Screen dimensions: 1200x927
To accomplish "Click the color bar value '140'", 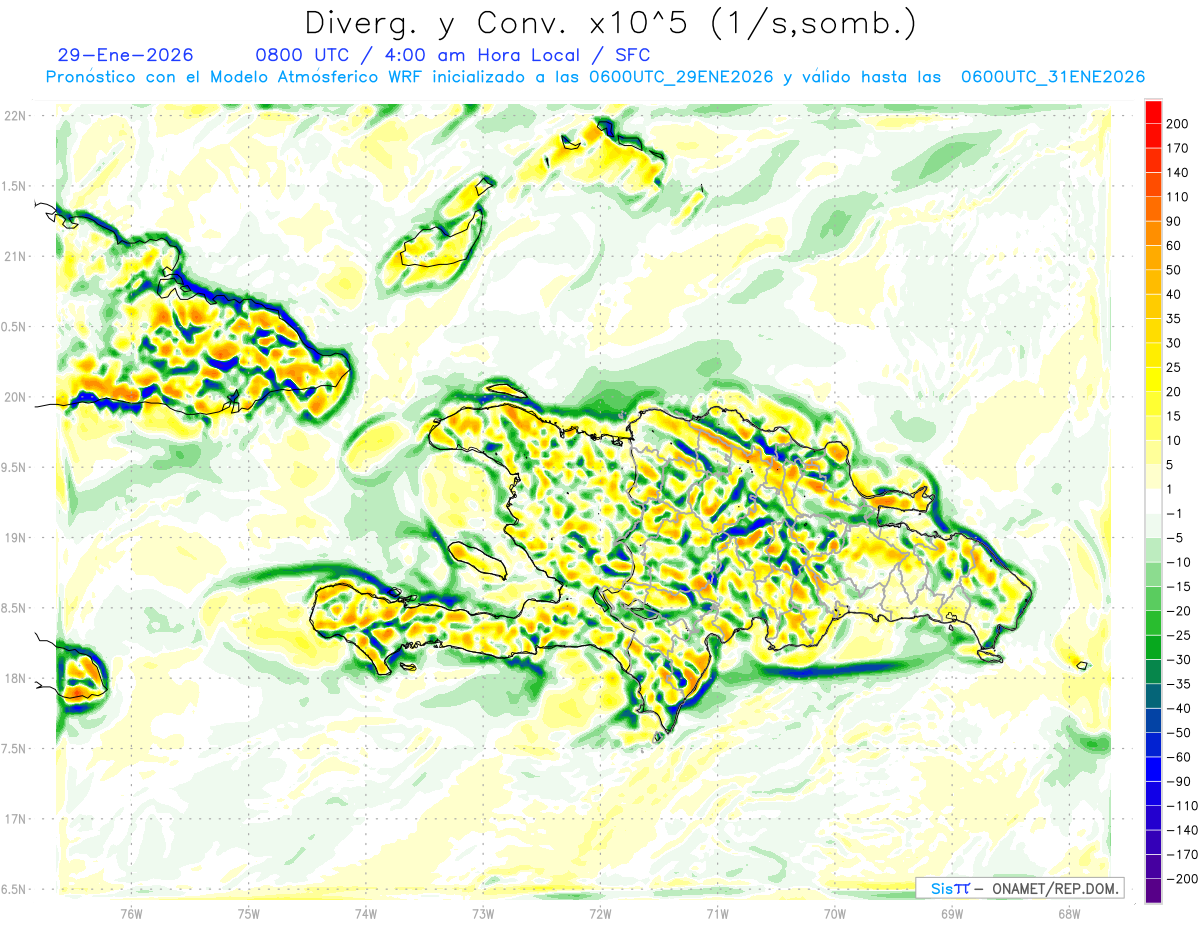I will [x=1179, y=173].
